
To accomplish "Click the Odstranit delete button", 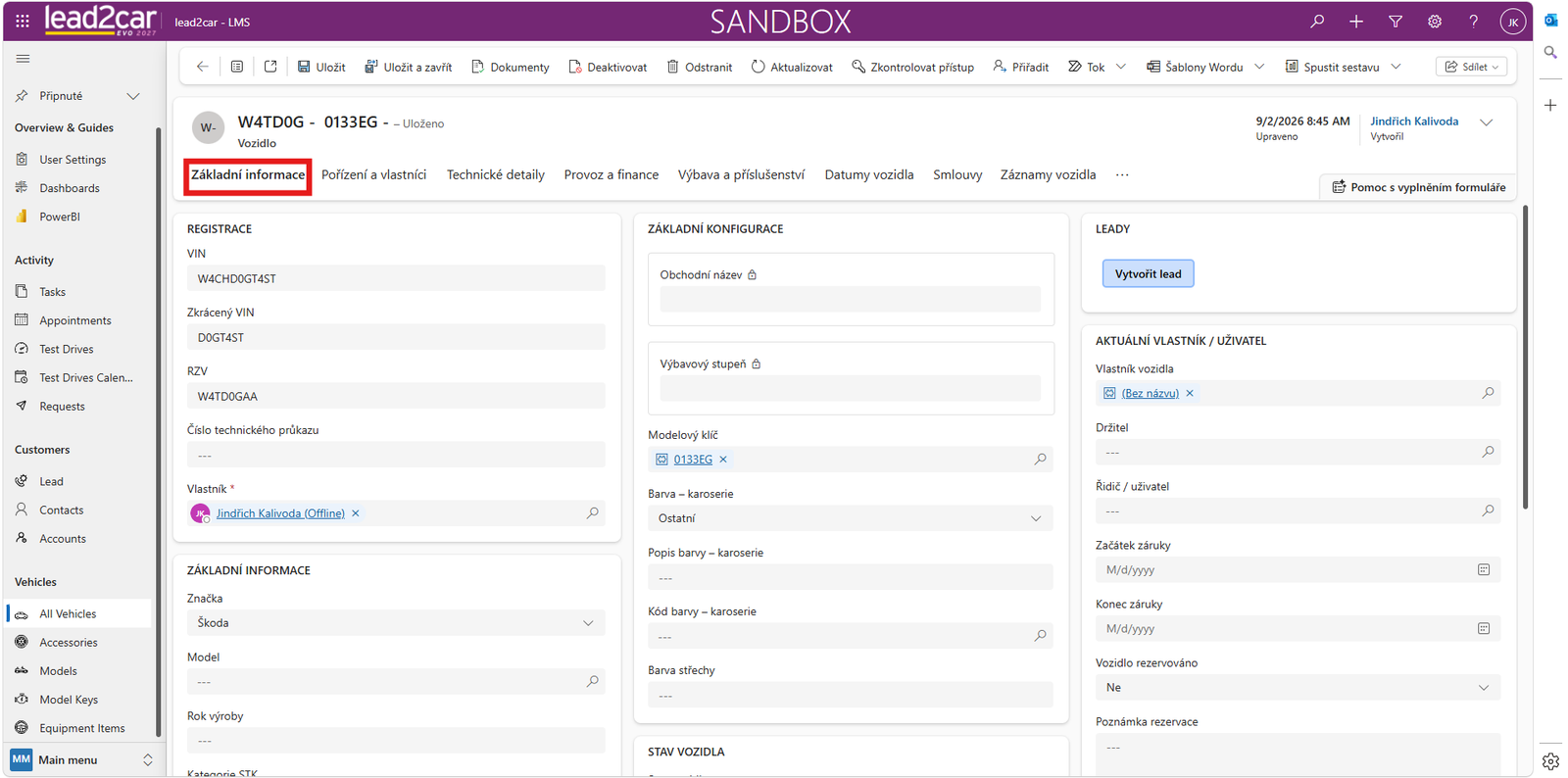I will click(x=700, y=67).
